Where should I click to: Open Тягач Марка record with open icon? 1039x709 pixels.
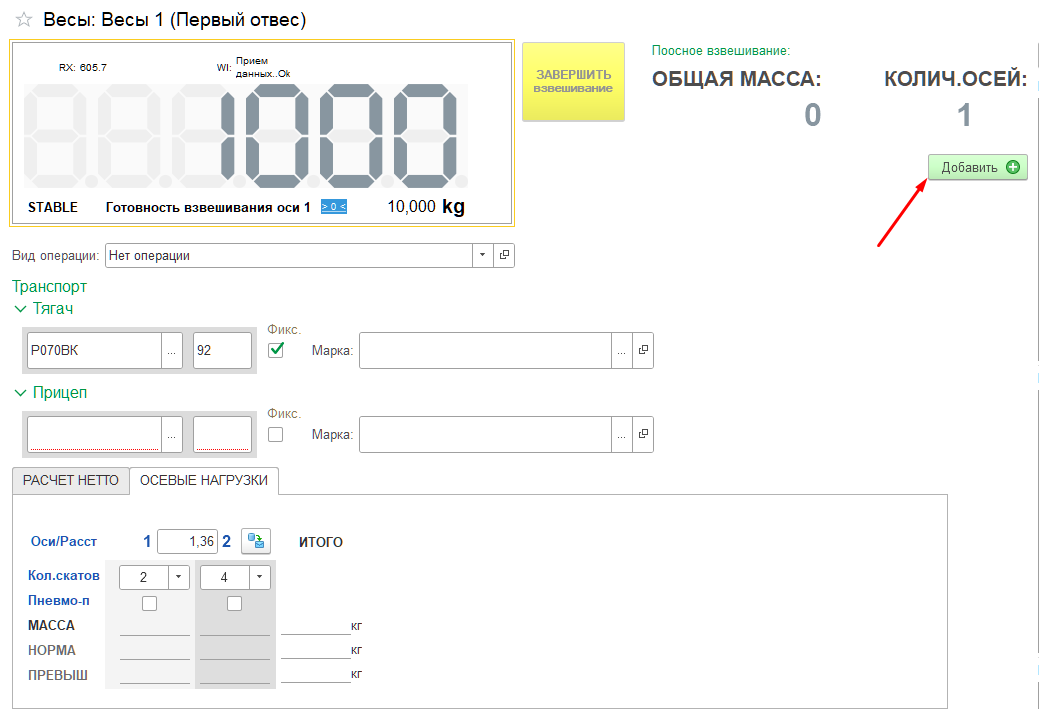pos(644,351)
